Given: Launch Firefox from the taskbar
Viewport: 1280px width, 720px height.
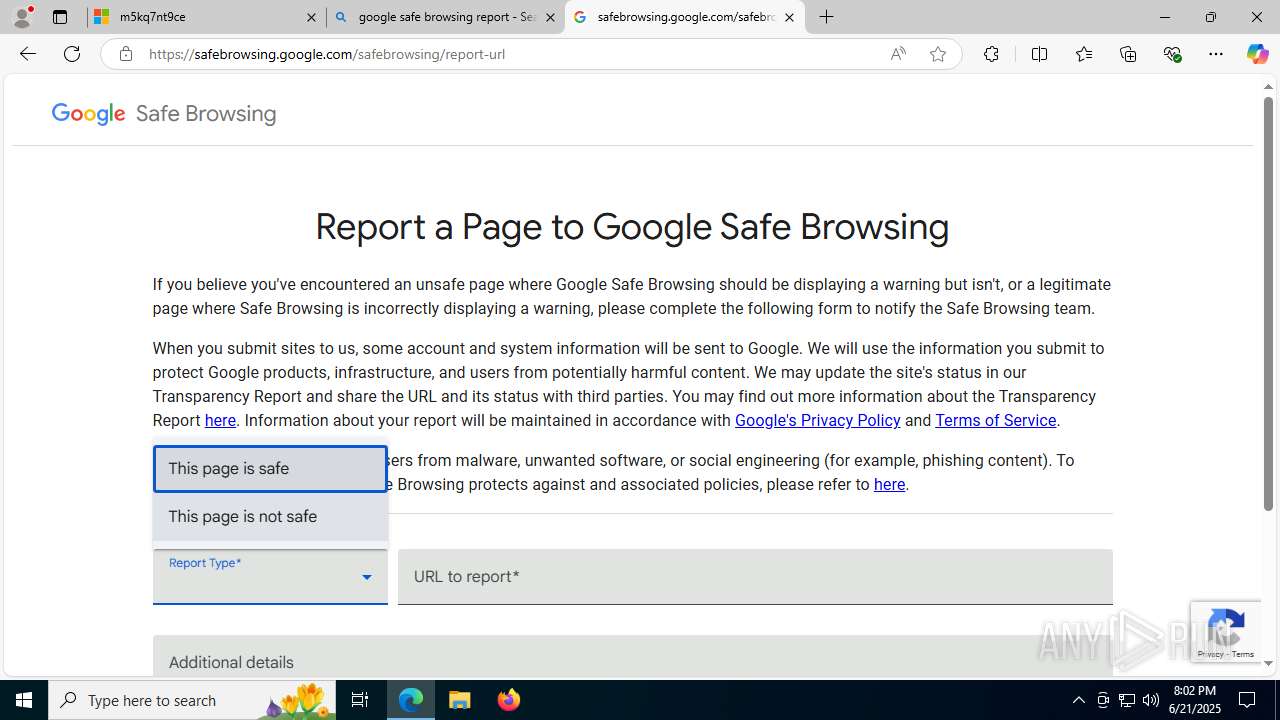Looking at the screenshot, I should [x=509, y=700].
